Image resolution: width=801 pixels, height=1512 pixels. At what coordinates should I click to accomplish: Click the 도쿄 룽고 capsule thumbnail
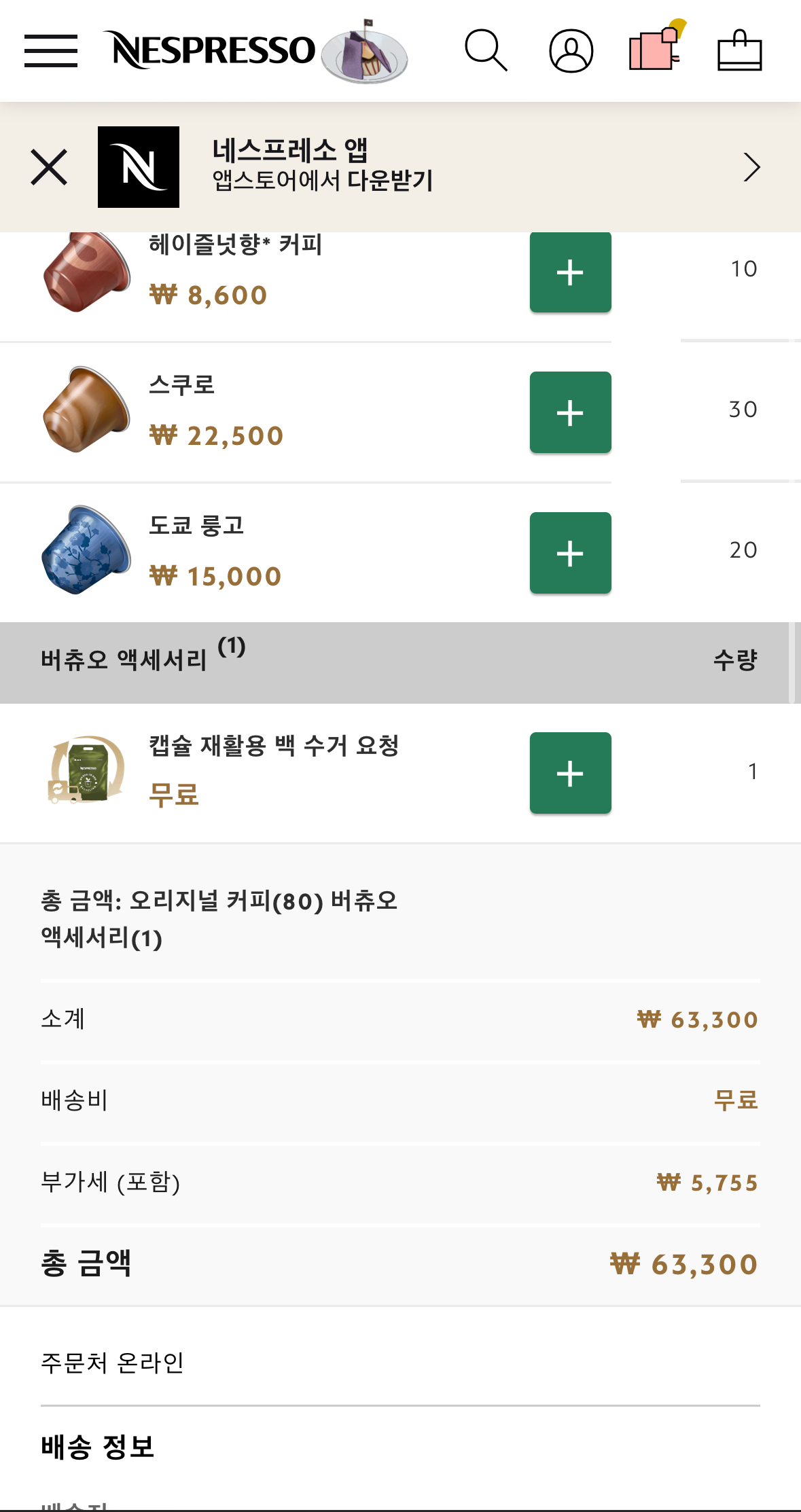pos(86,550)
